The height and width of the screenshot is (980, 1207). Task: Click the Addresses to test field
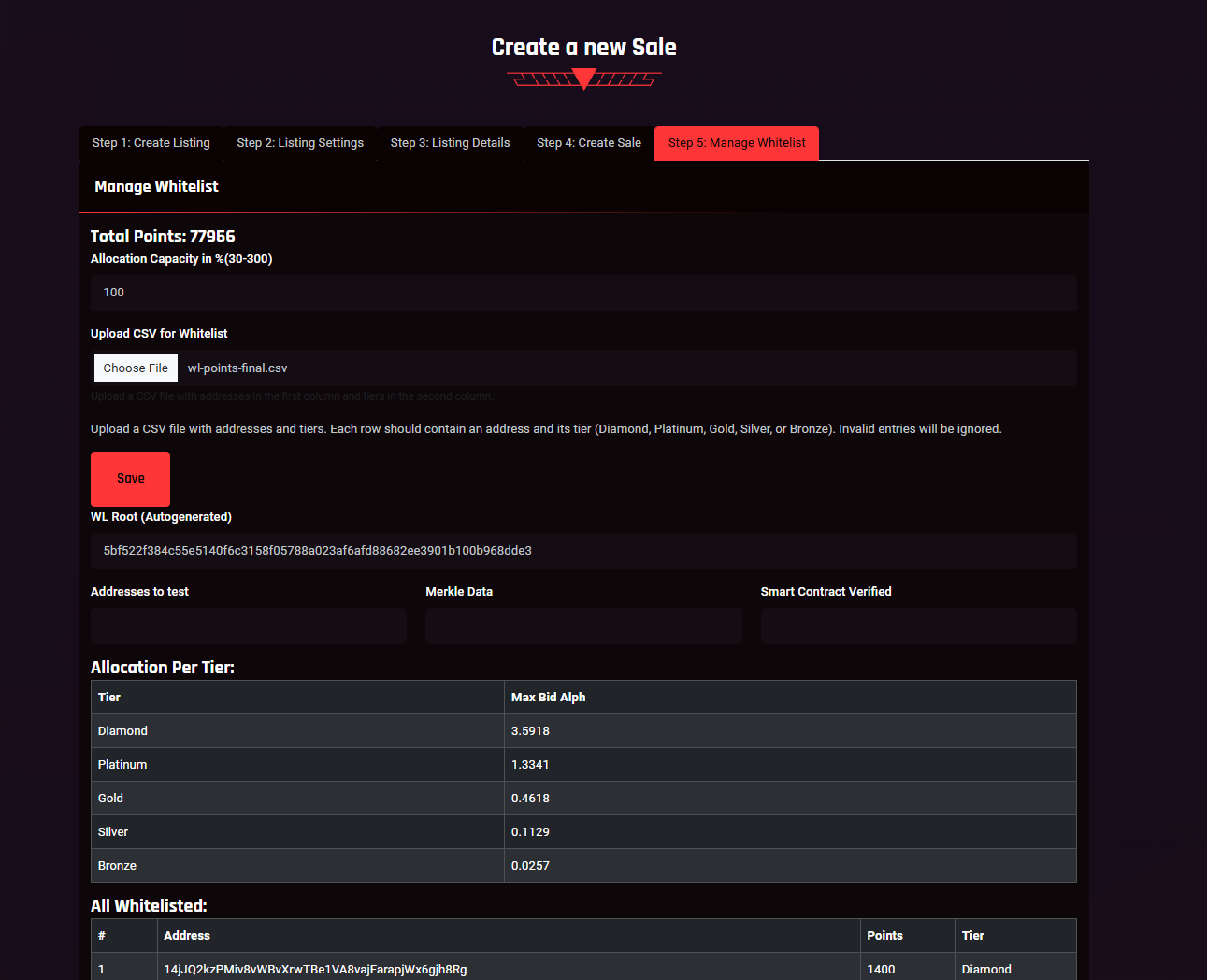tap(249, 627)
